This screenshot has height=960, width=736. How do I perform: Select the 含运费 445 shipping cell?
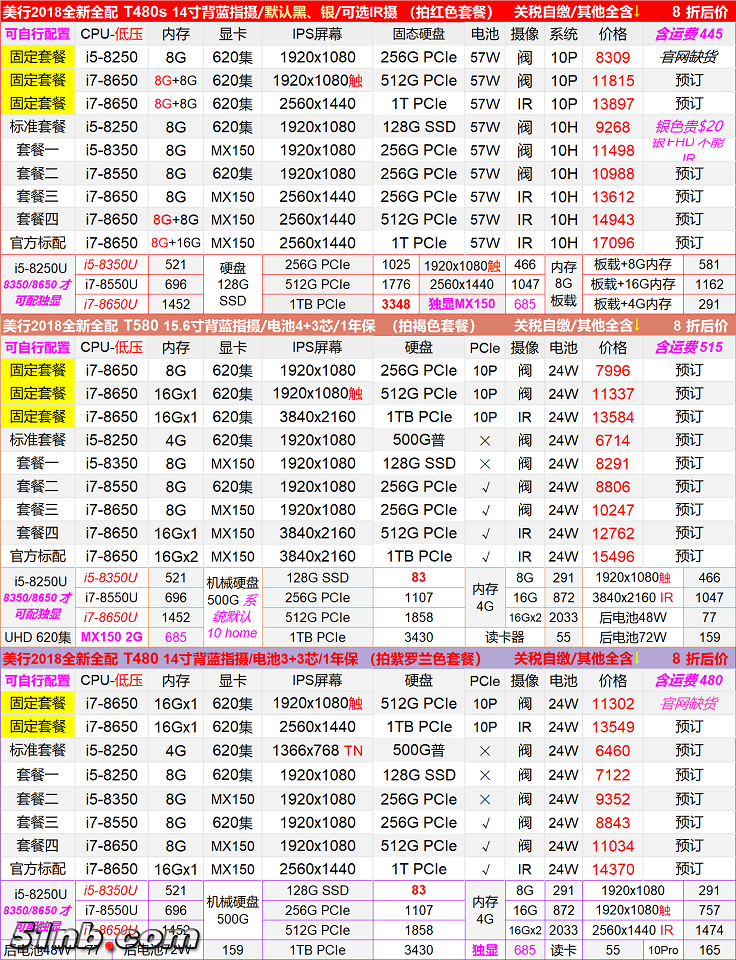coord(688,34)
